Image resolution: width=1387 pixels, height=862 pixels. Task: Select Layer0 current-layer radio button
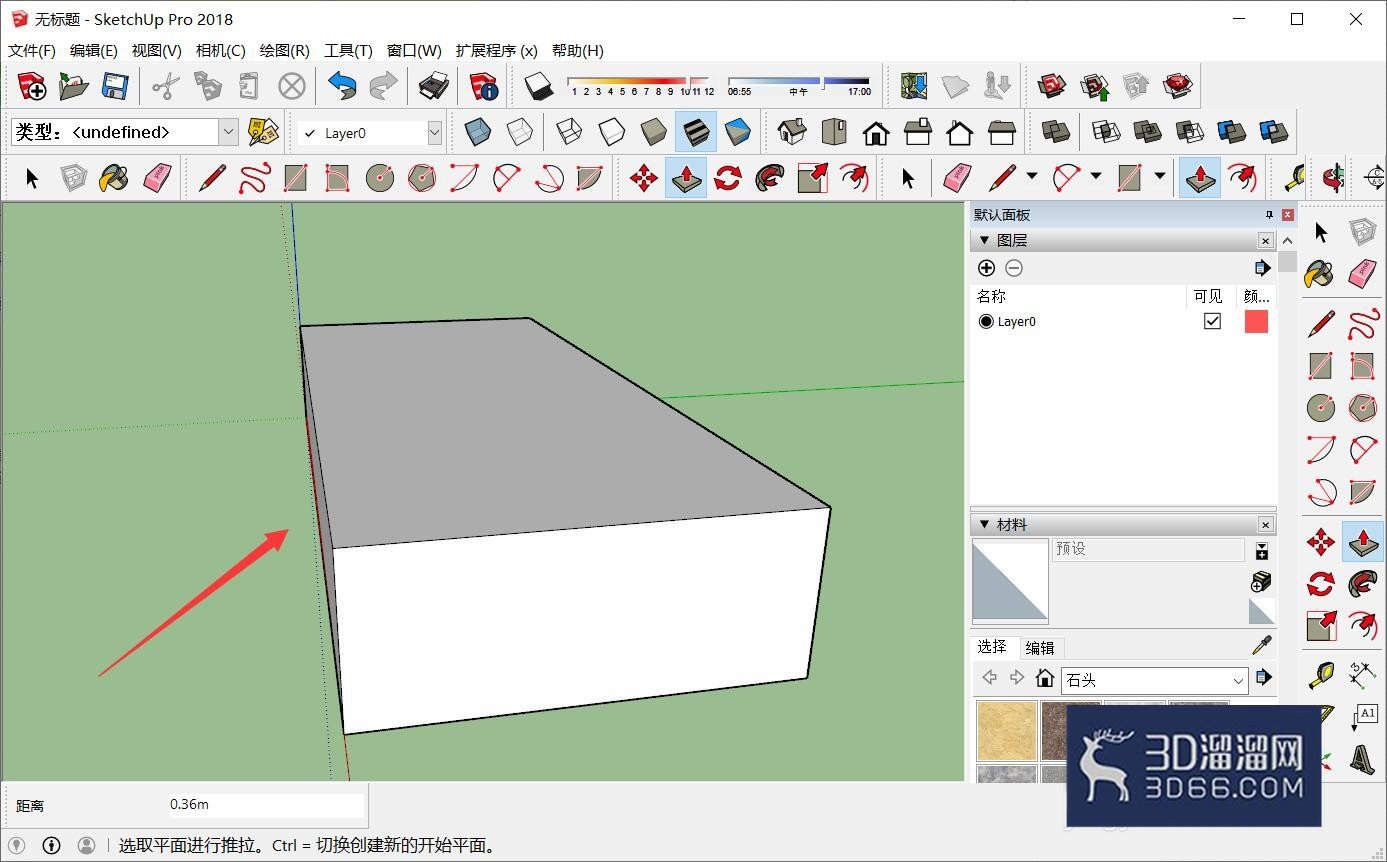click(x=986, y=321)
